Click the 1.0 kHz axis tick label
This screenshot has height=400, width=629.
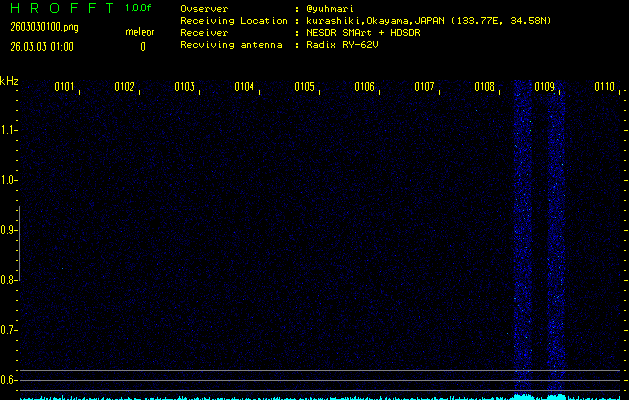click(8, 180)
